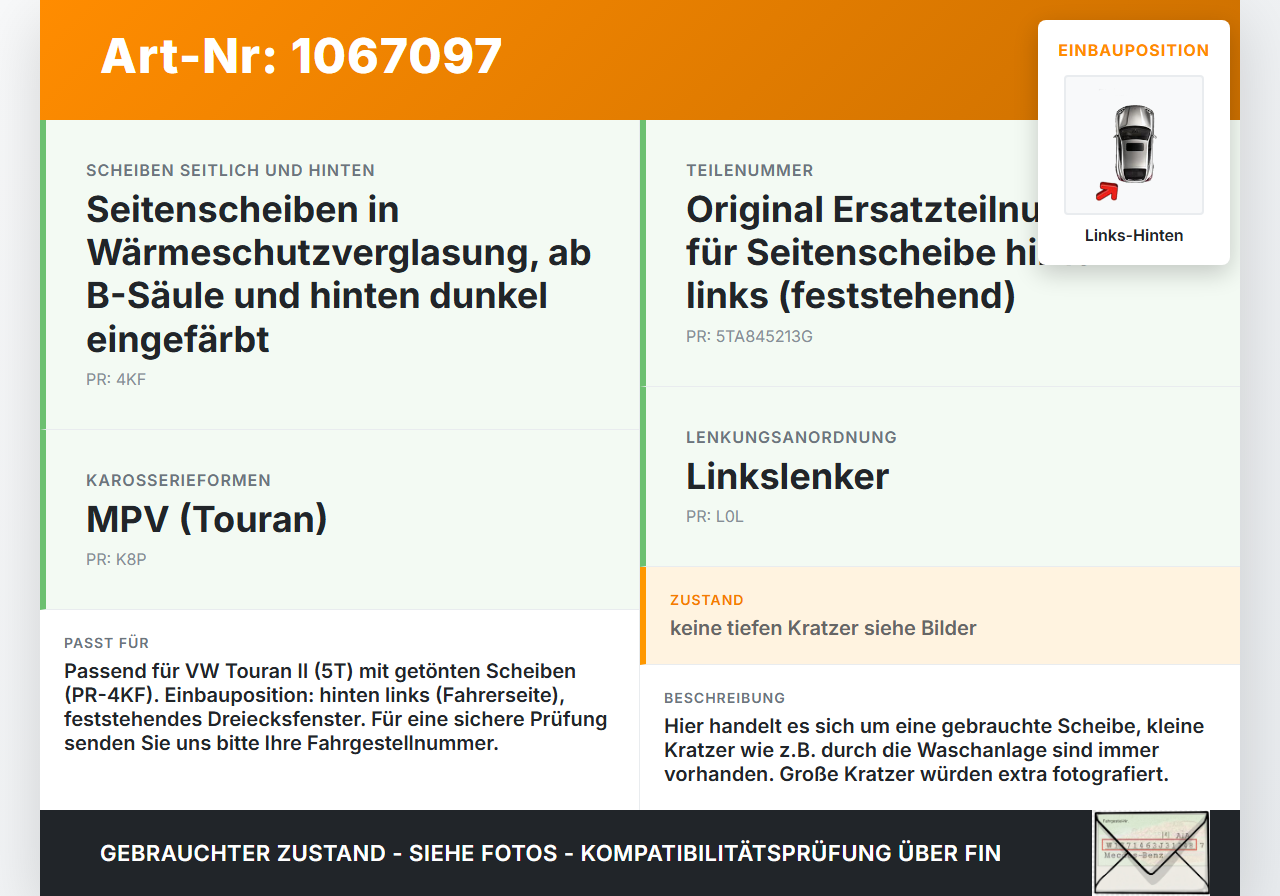The image size is (1280, 896).
Task: Click the KAROSSERIEFORMEN label
Action: pos(178,481)
